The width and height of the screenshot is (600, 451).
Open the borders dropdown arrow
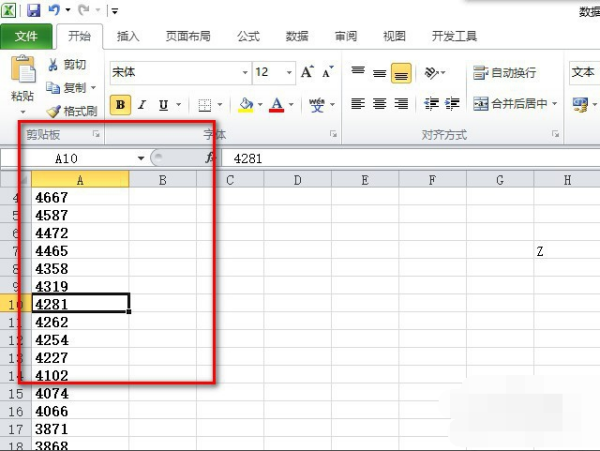click(220, 104)
